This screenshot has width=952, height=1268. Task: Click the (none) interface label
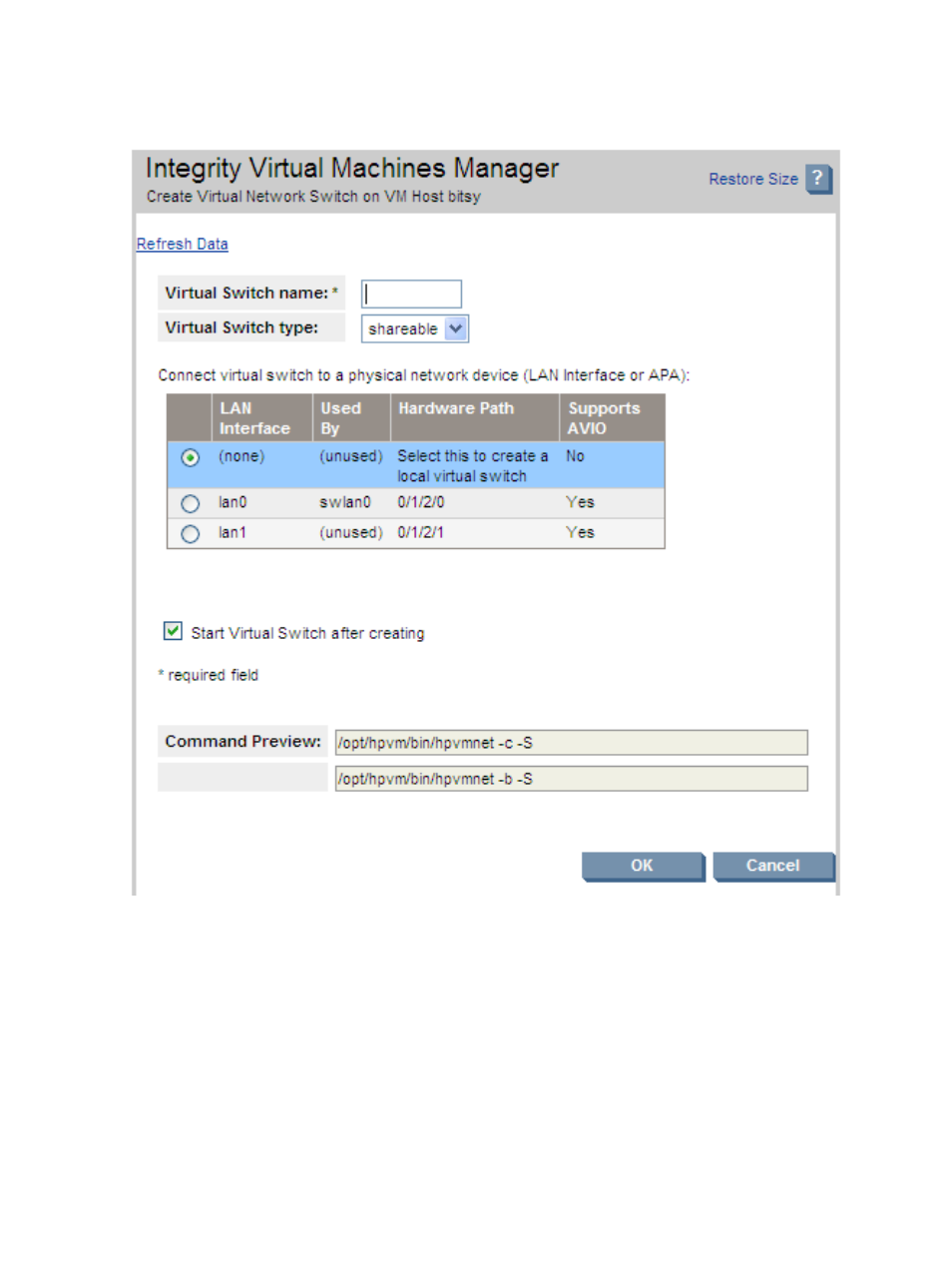pyautogui.click(x=241, y=456)
